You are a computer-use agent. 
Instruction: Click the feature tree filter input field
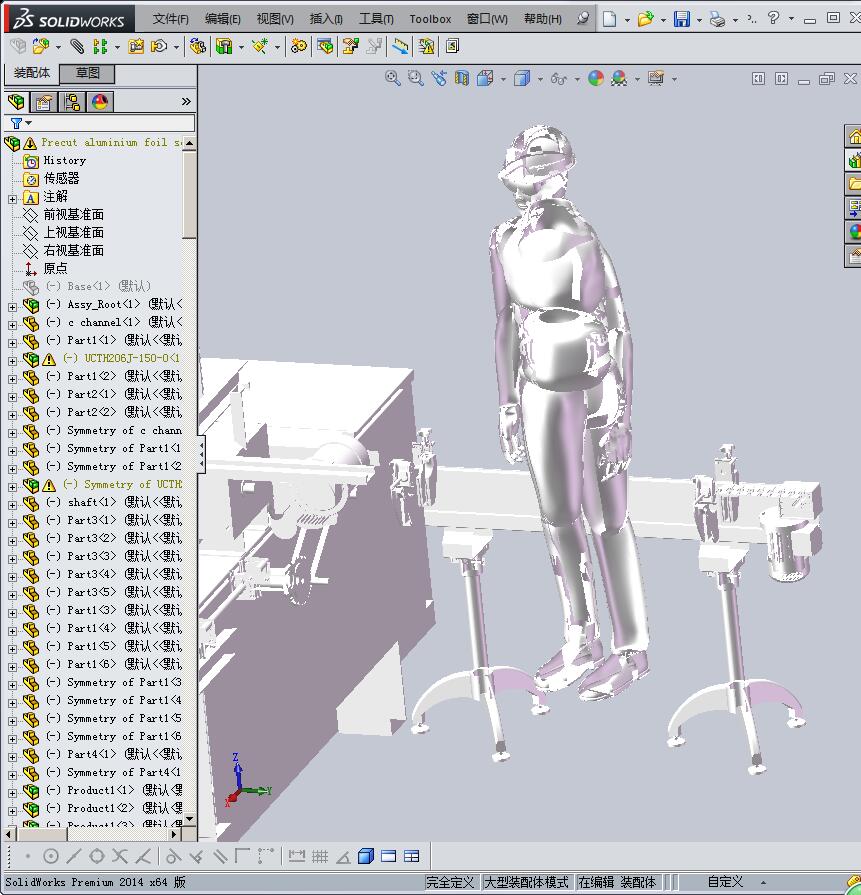(x=110, y=123)
